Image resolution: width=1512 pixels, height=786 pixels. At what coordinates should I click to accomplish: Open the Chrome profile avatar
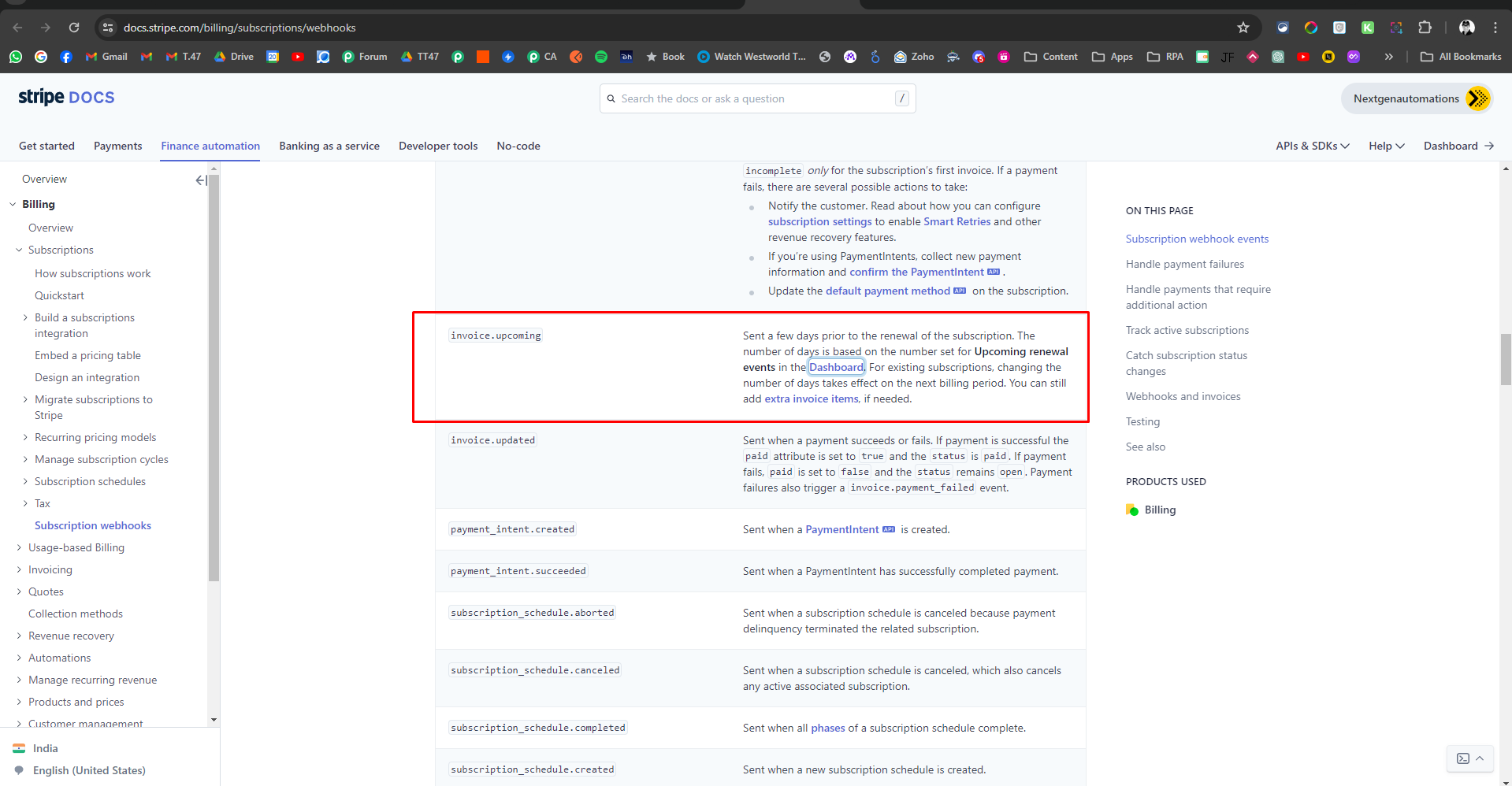1467,28
